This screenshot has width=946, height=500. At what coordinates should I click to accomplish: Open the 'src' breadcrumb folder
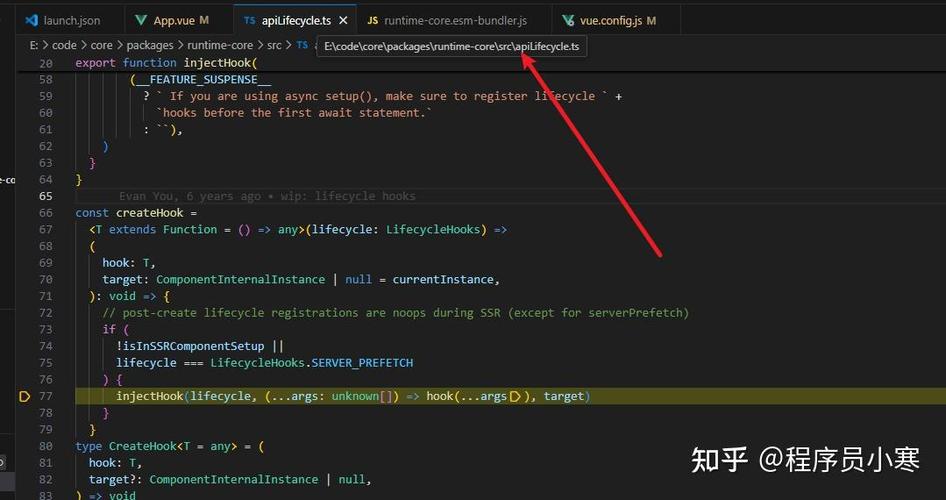(x=274, y=45)
